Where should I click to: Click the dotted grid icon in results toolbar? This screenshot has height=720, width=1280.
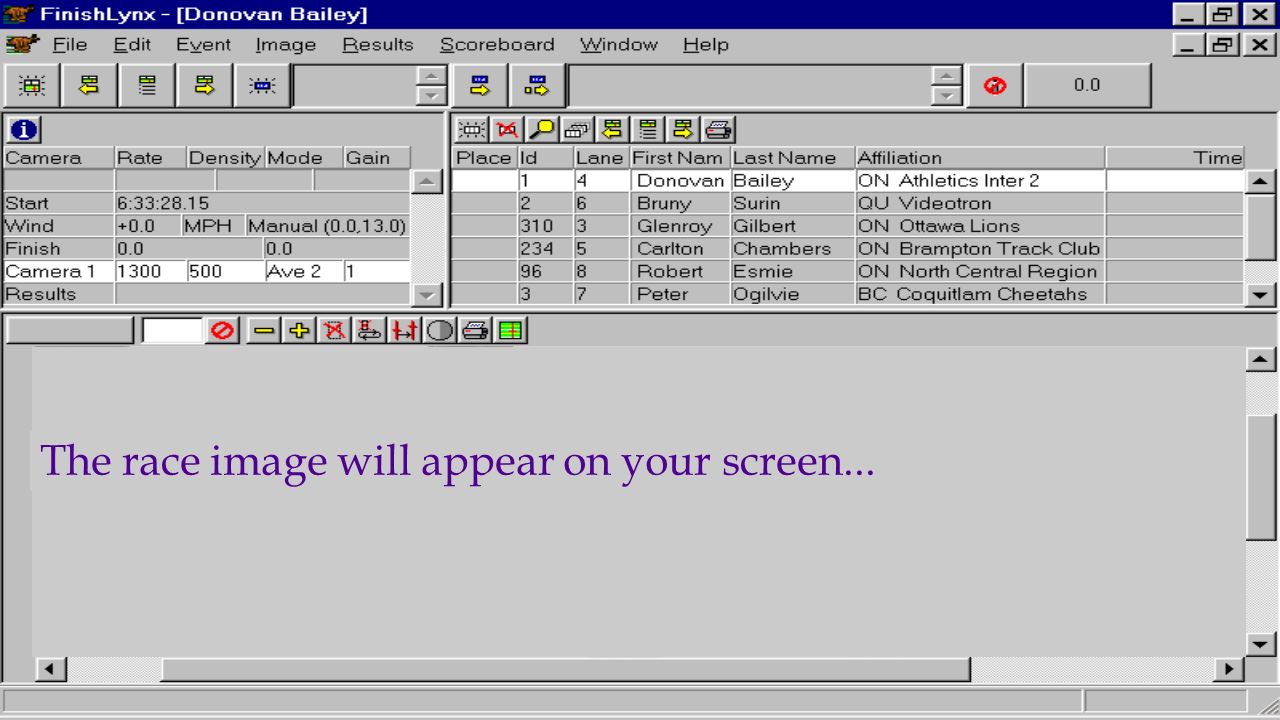pyautogui.click(x=470, y=129)
